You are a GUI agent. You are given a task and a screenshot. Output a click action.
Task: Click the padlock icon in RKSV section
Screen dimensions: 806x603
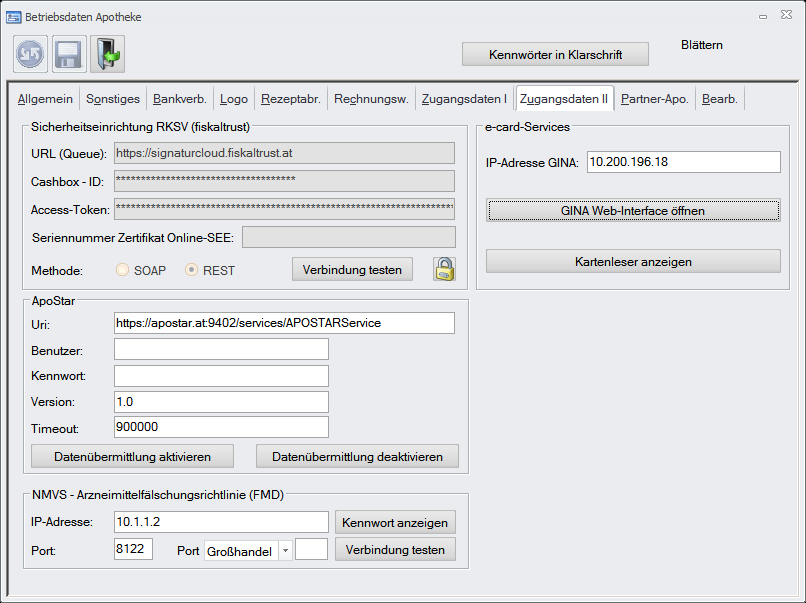click(444, 269)
